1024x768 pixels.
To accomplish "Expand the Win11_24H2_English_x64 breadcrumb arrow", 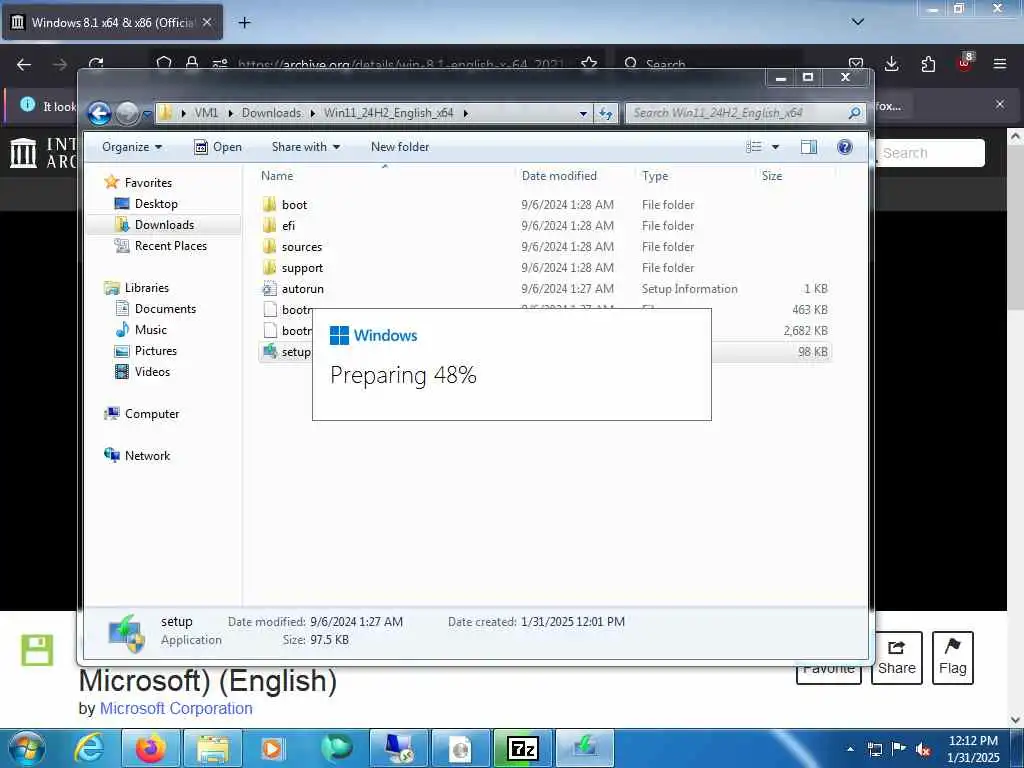I will tap(466, 114).
